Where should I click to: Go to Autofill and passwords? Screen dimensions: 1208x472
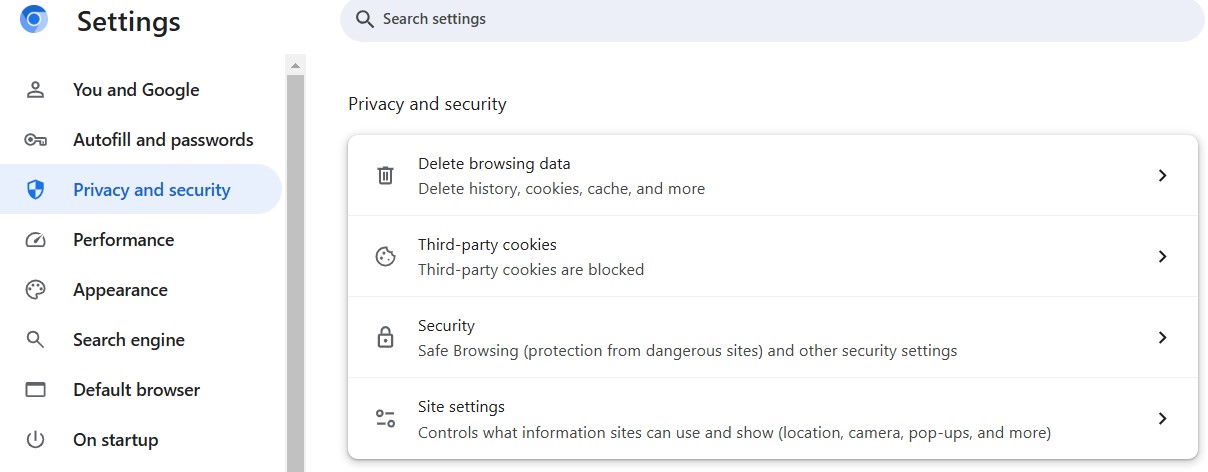tap(163, 140)
